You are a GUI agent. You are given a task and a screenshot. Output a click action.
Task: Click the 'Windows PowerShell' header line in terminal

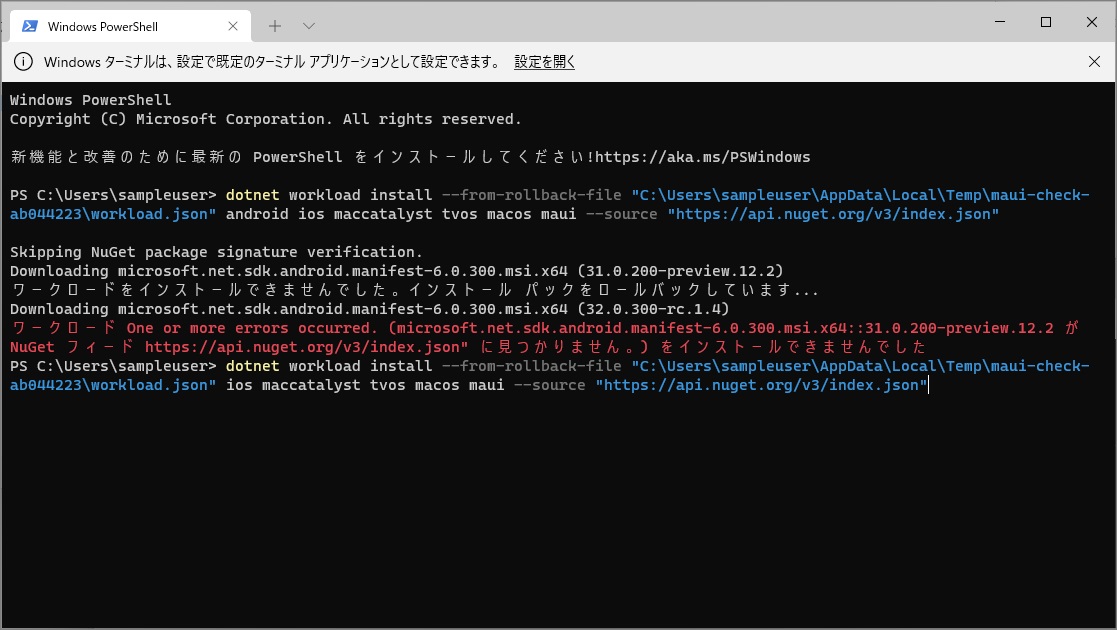tap(90, 100)
